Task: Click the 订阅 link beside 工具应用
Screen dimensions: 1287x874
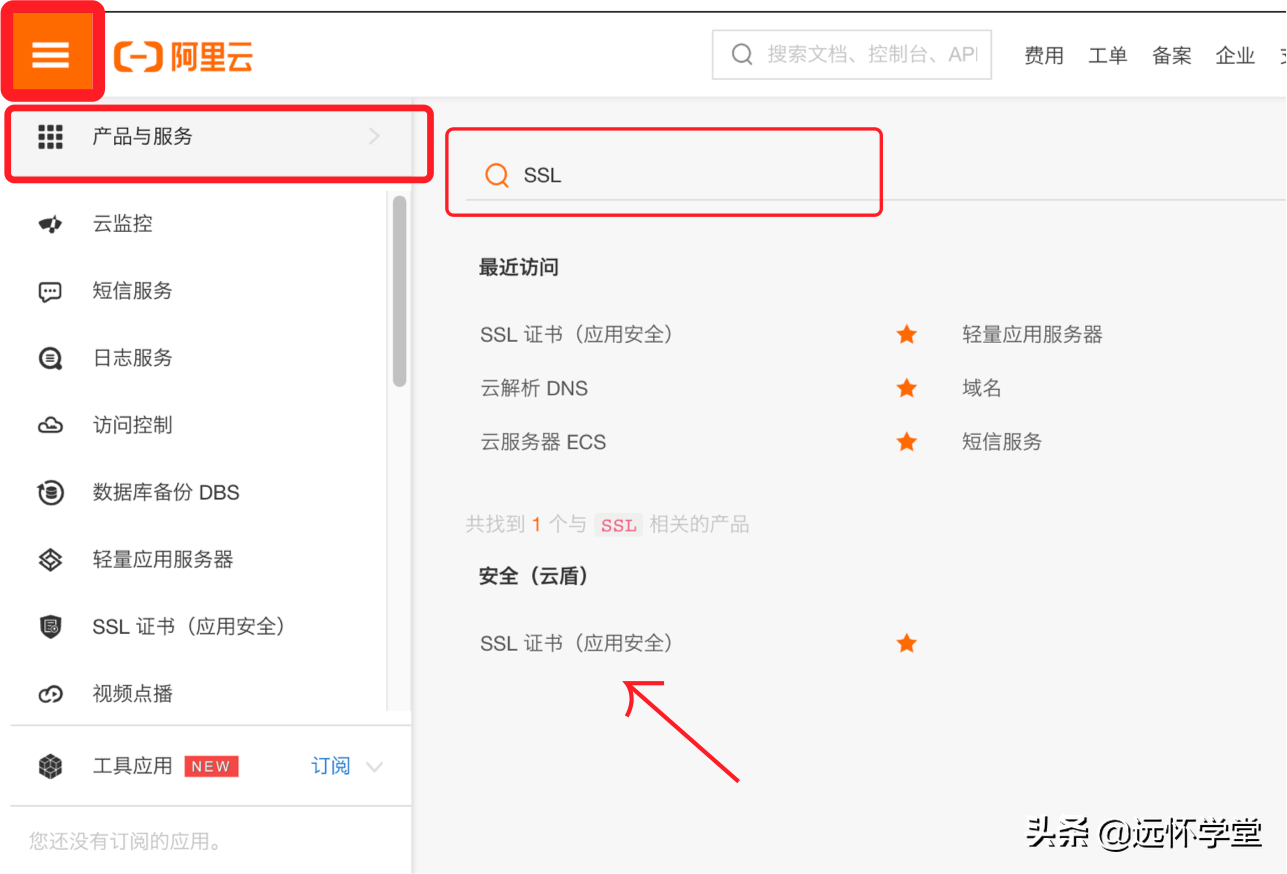Action: coord(330,766)
